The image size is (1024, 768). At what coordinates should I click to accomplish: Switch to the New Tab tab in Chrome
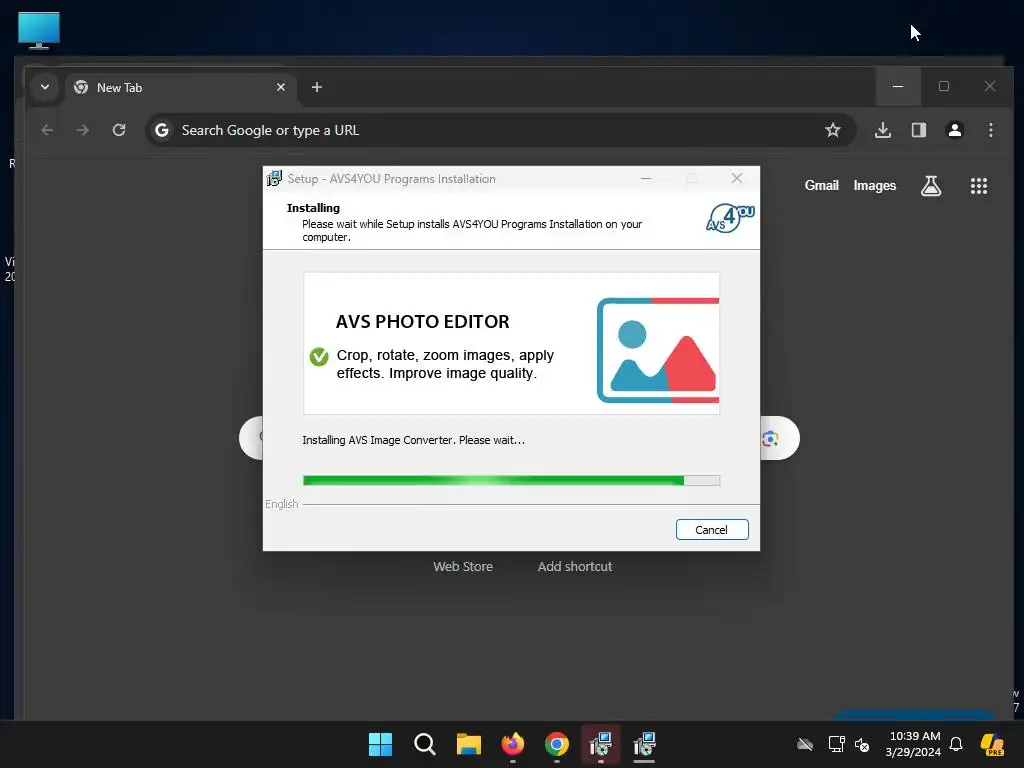click(181, 88)
